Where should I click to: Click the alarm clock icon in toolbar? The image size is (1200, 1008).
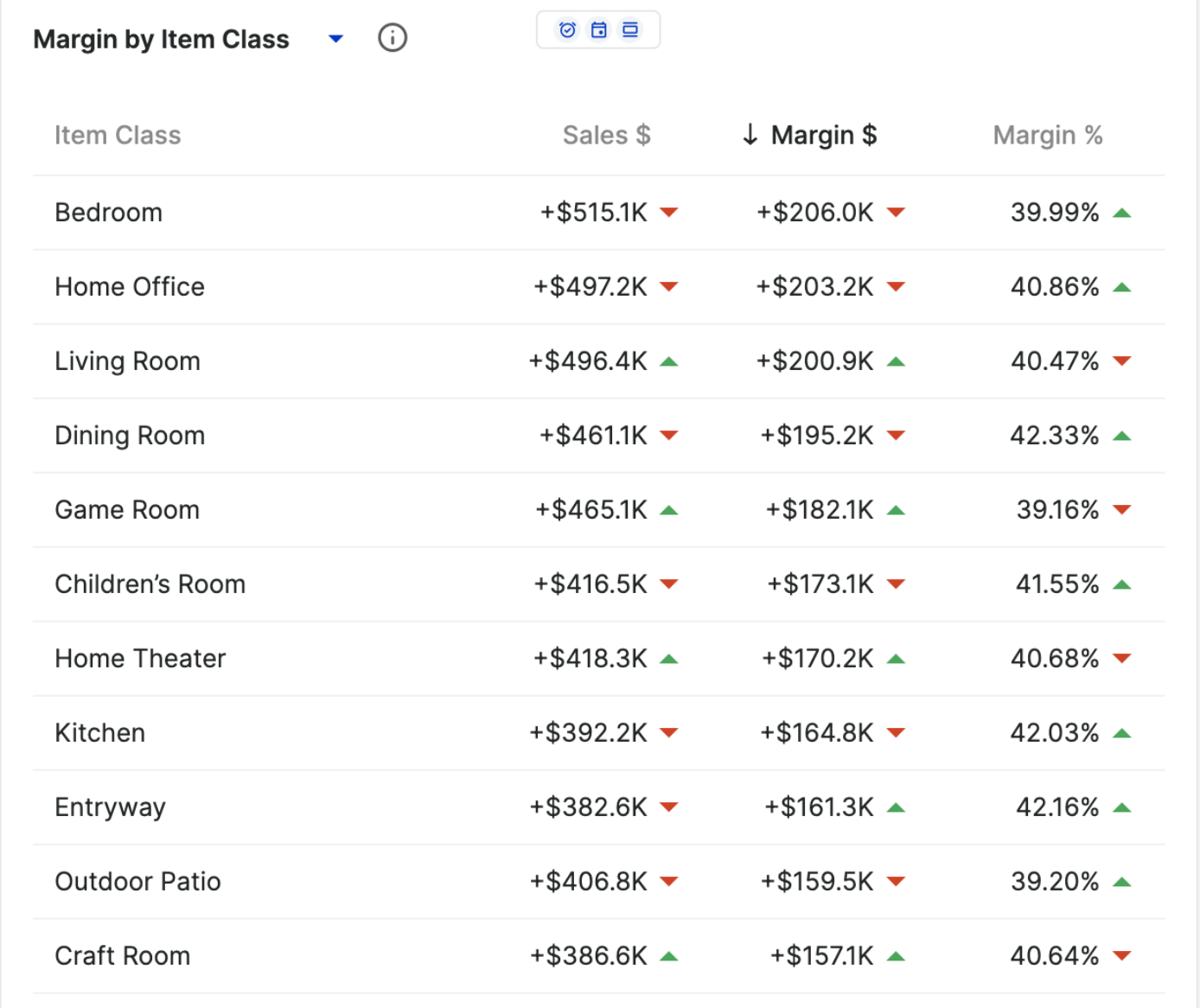(x=567, y=30)
